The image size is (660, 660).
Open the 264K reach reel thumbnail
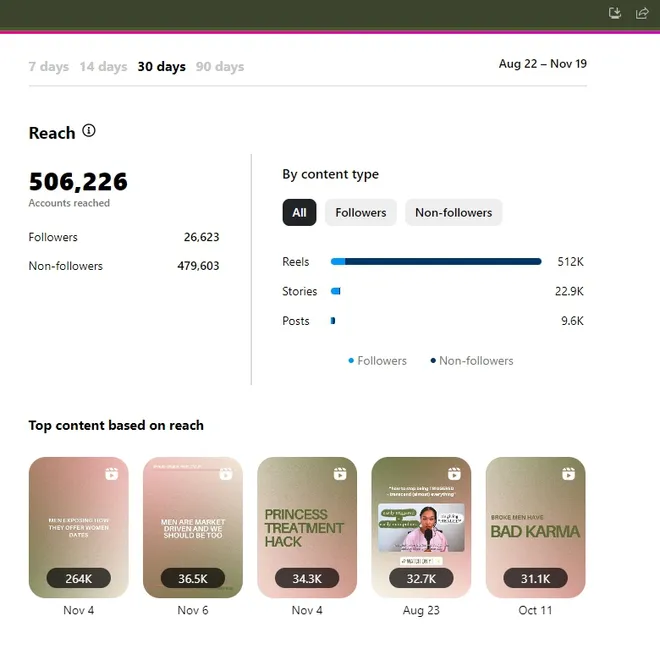pos(79,527)
